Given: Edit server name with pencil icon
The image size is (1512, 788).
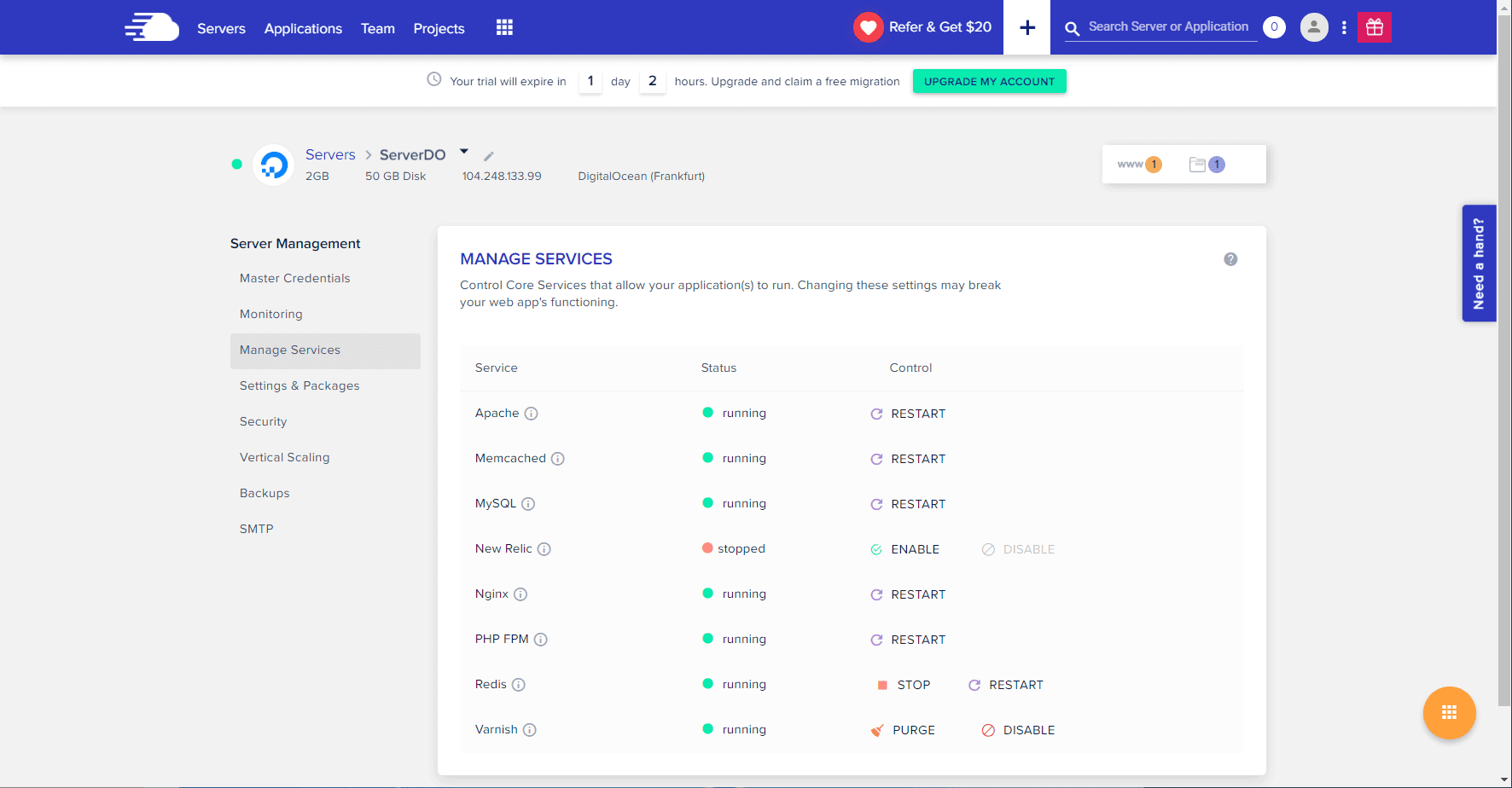Looking at the screenshot, I should click(489, 156).
